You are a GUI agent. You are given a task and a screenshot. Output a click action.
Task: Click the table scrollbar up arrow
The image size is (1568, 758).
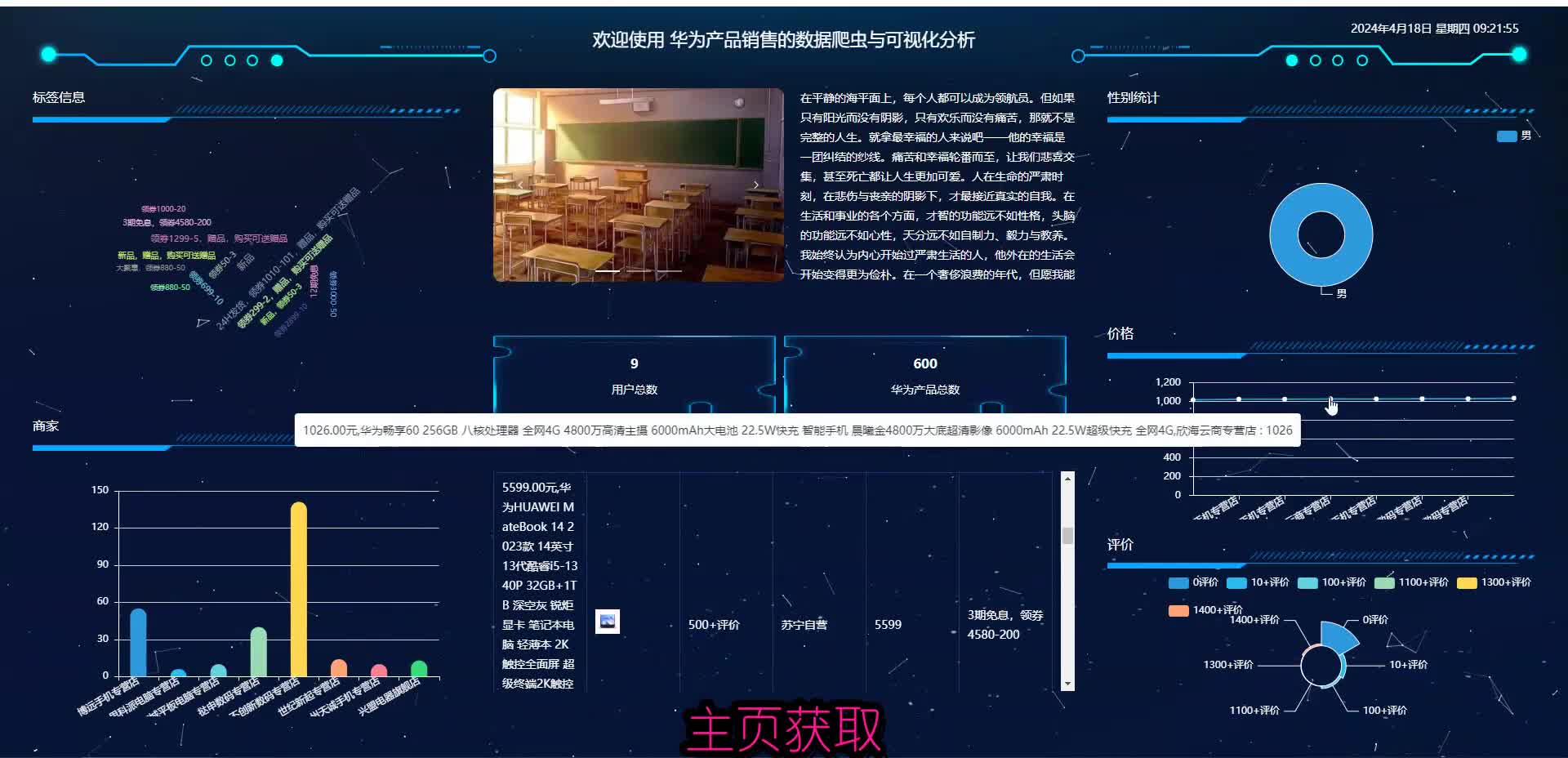pos(1067,479)
